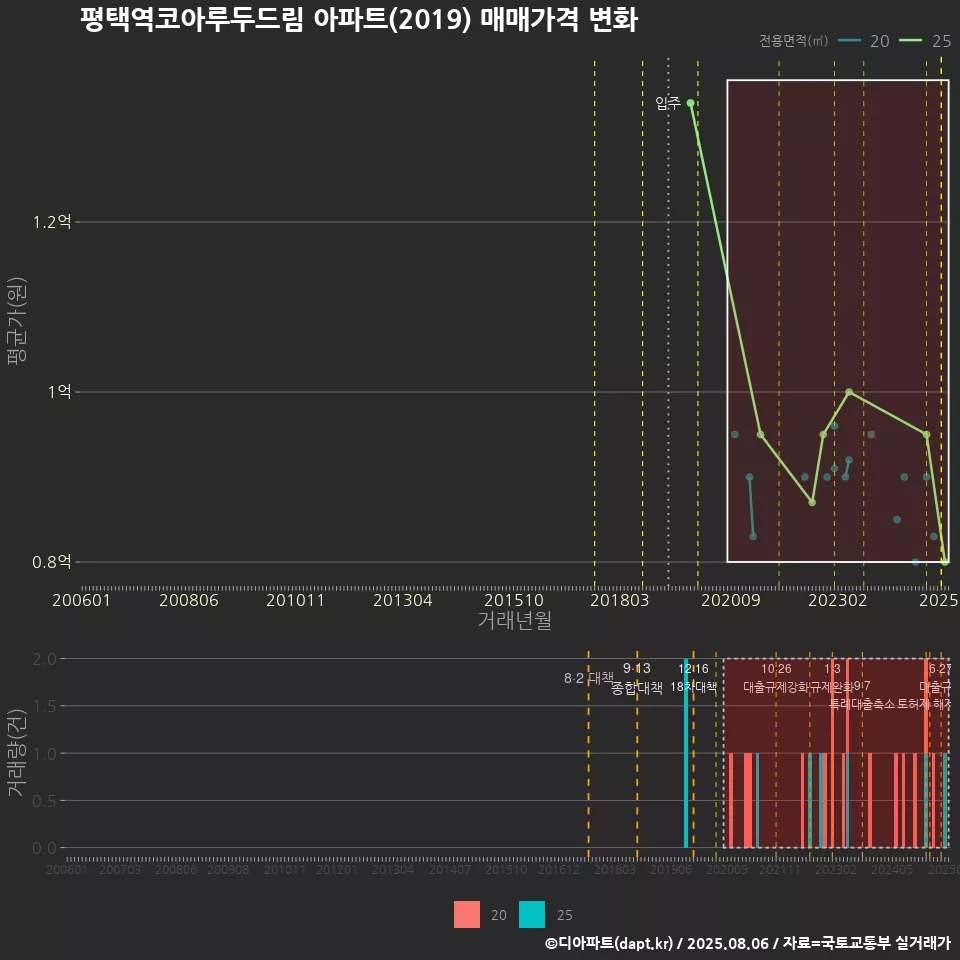Click the cyan 25㎡ swatch in bottom legend
Screen dimensions: 960x960
point(531,914)
